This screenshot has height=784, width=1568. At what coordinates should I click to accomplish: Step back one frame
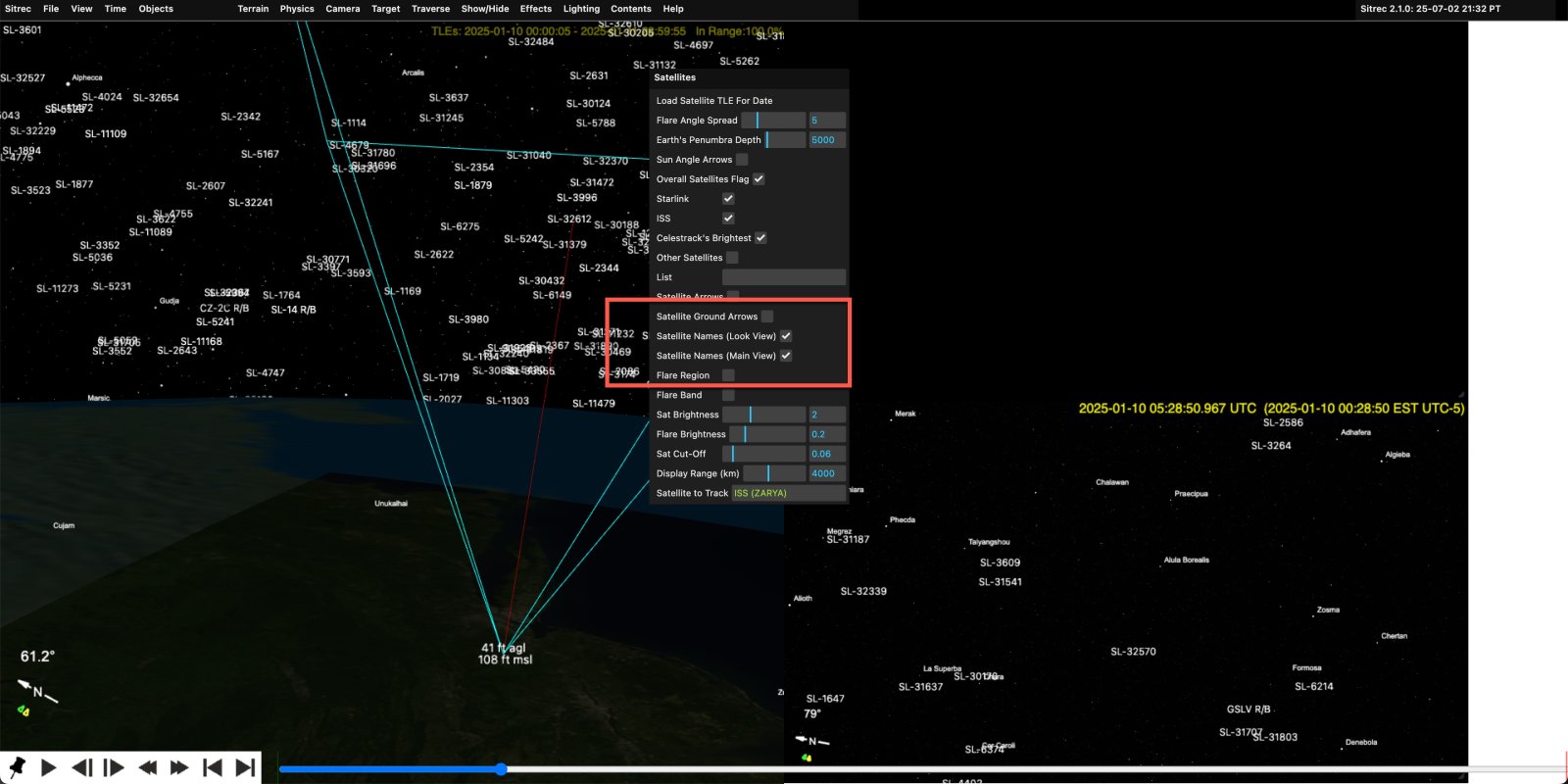82,767
